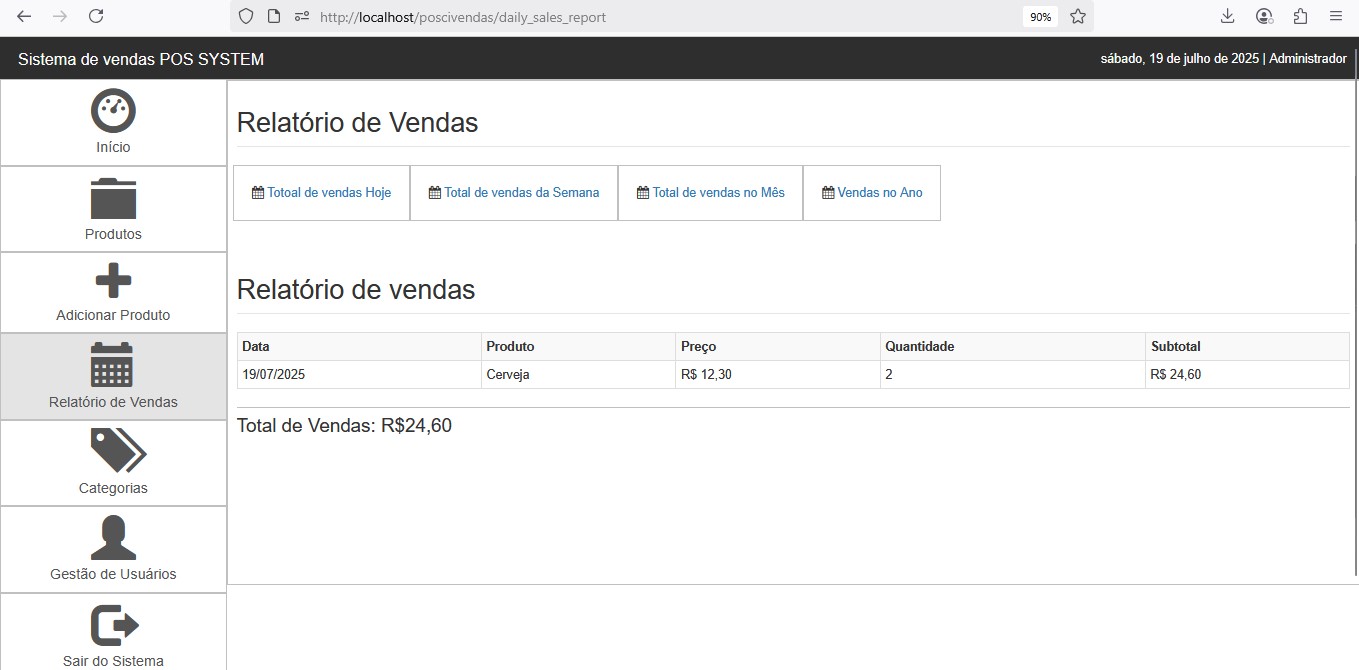Select the Adicionar Produto plus icon
This screenshot has width=1359, height=670.
113,278
